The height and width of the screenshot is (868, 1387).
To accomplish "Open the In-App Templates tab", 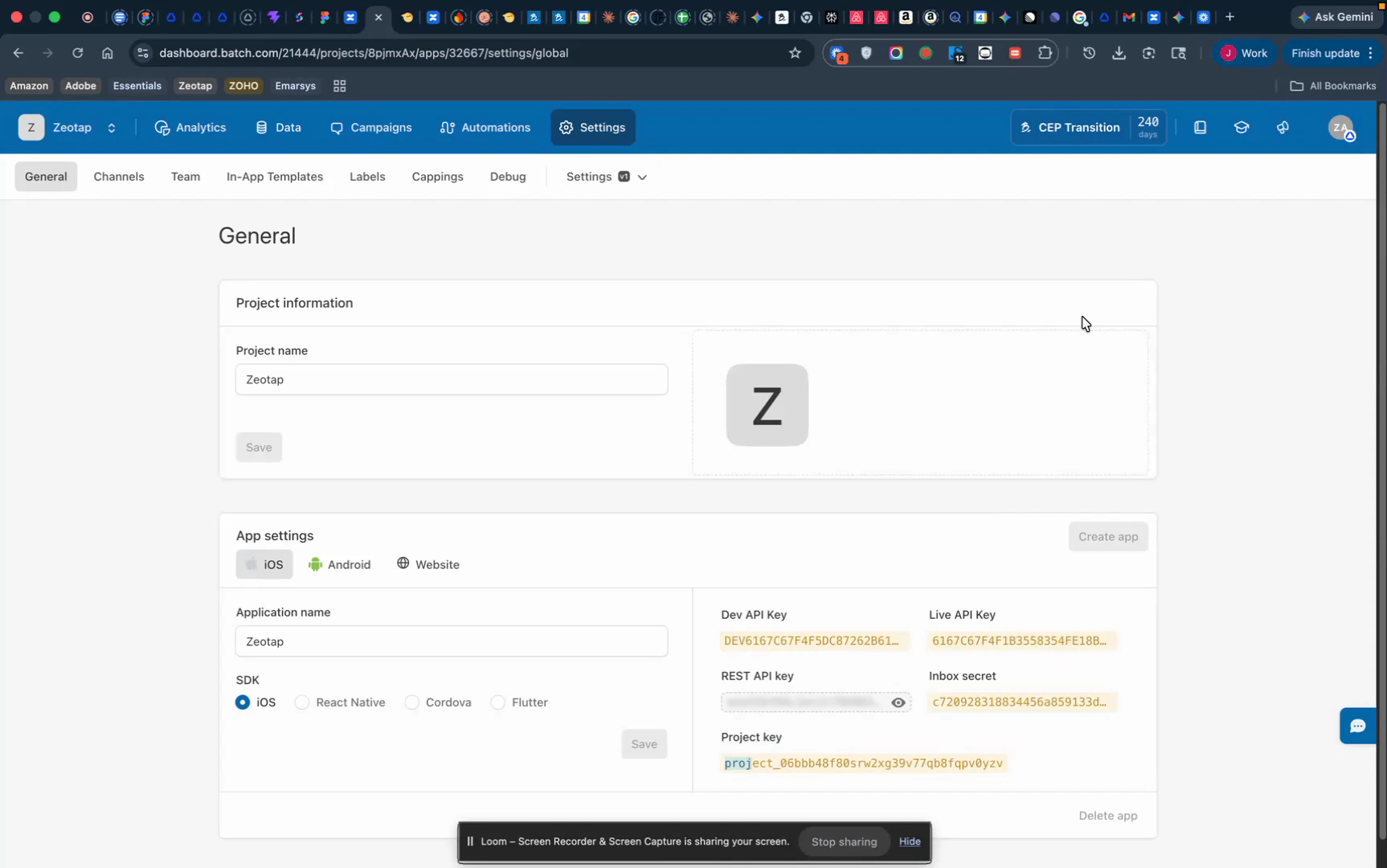I will pos(275,177).
